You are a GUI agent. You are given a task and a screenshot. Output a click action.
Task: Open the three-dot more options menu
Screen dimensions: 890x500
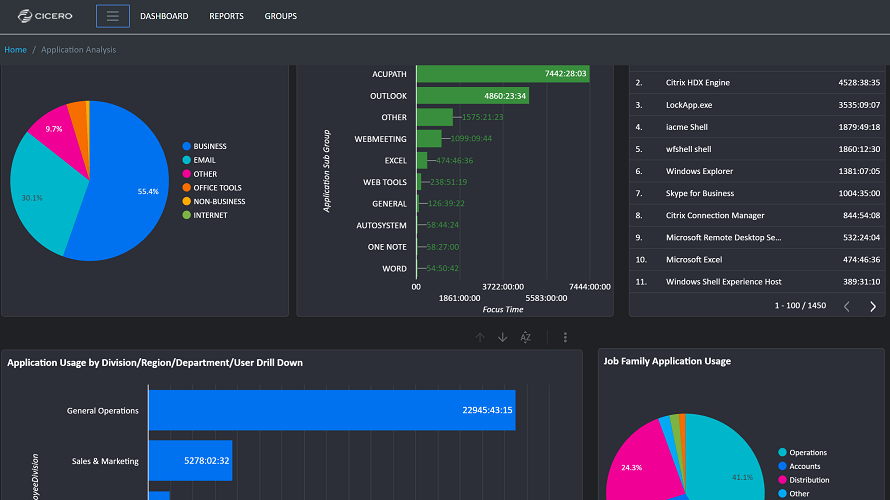coord(565,337)
